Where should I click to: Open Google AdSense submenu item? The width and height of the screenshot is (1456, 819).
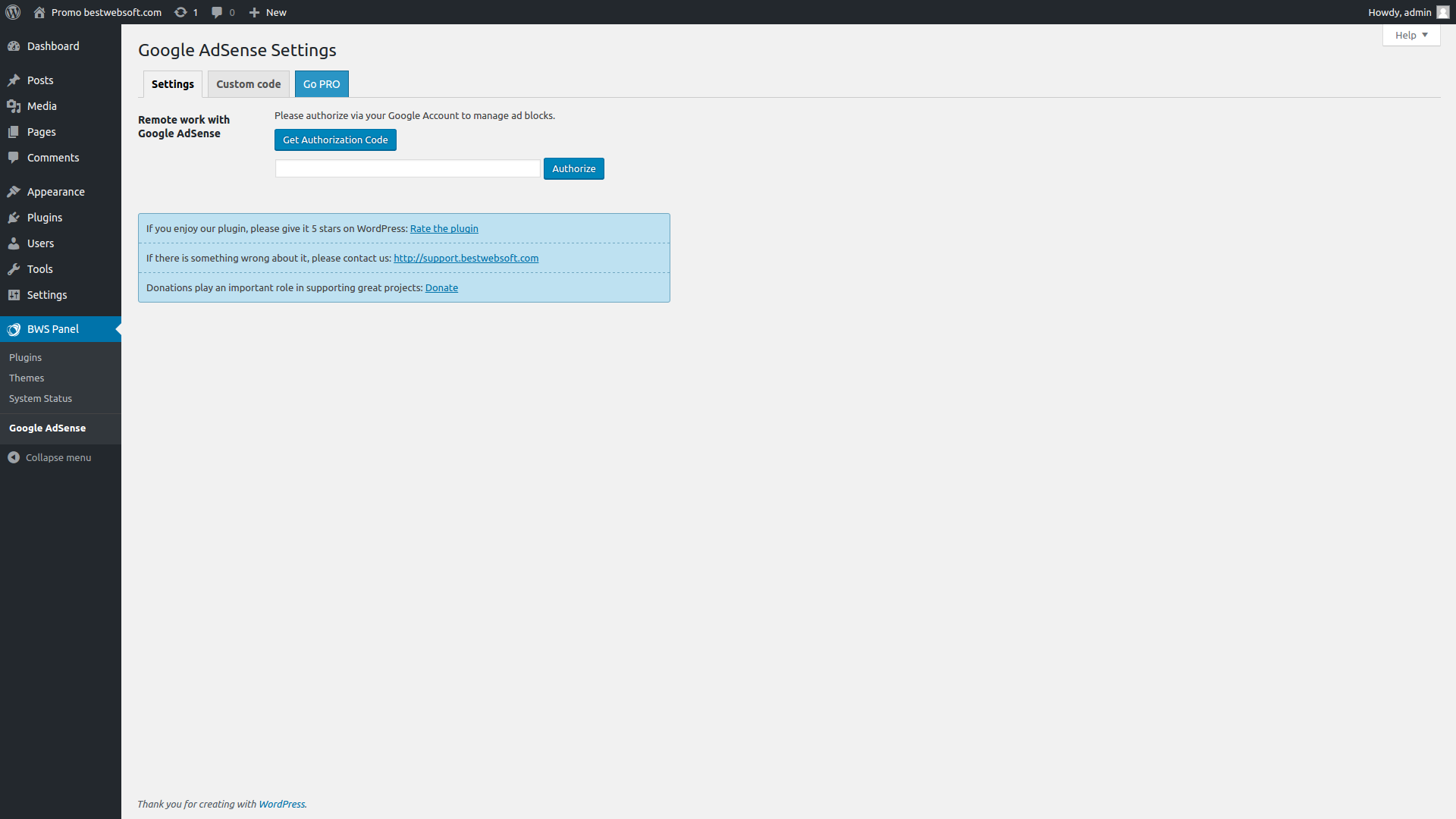[47, 428]
